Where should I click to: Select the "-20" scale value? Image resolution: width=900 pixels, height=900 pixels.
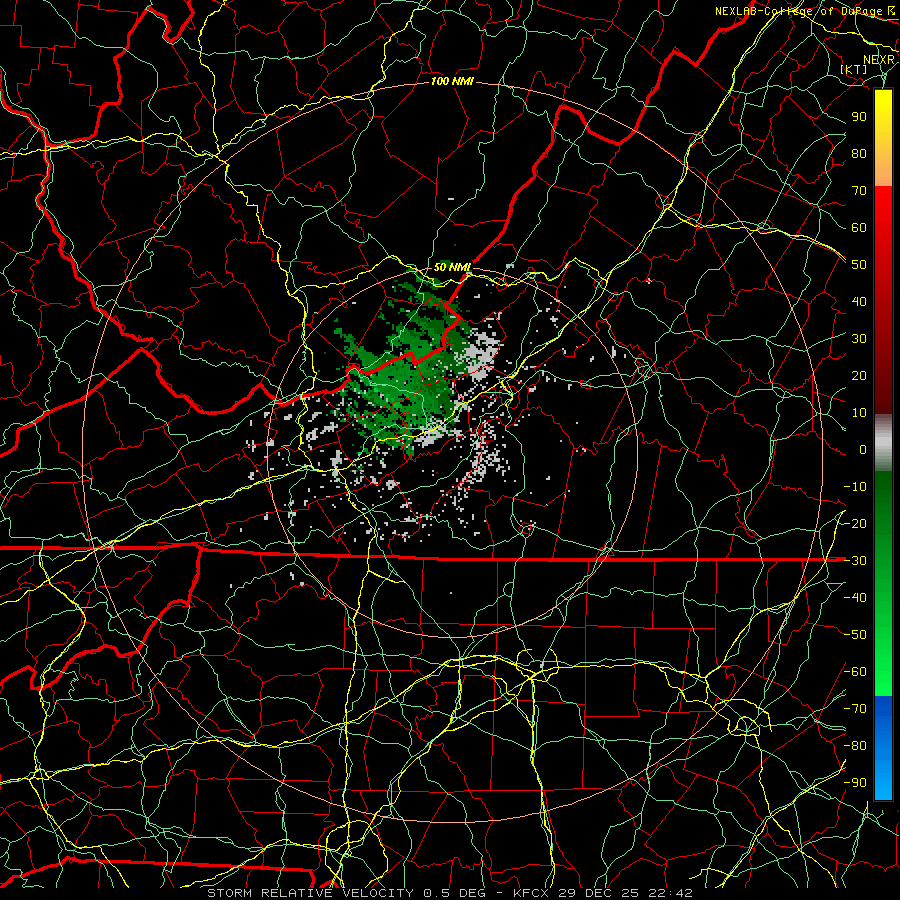[x=855, y=523]
